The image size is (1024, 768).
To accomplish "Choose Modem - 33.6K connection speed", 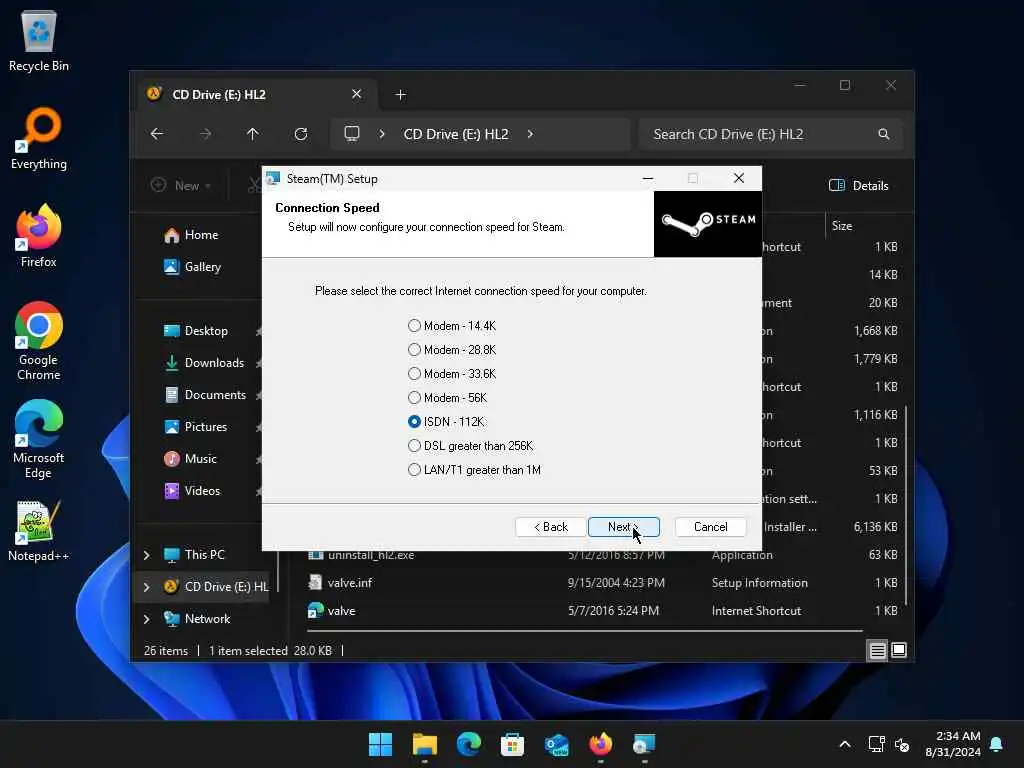I will (x=414, y=374).
